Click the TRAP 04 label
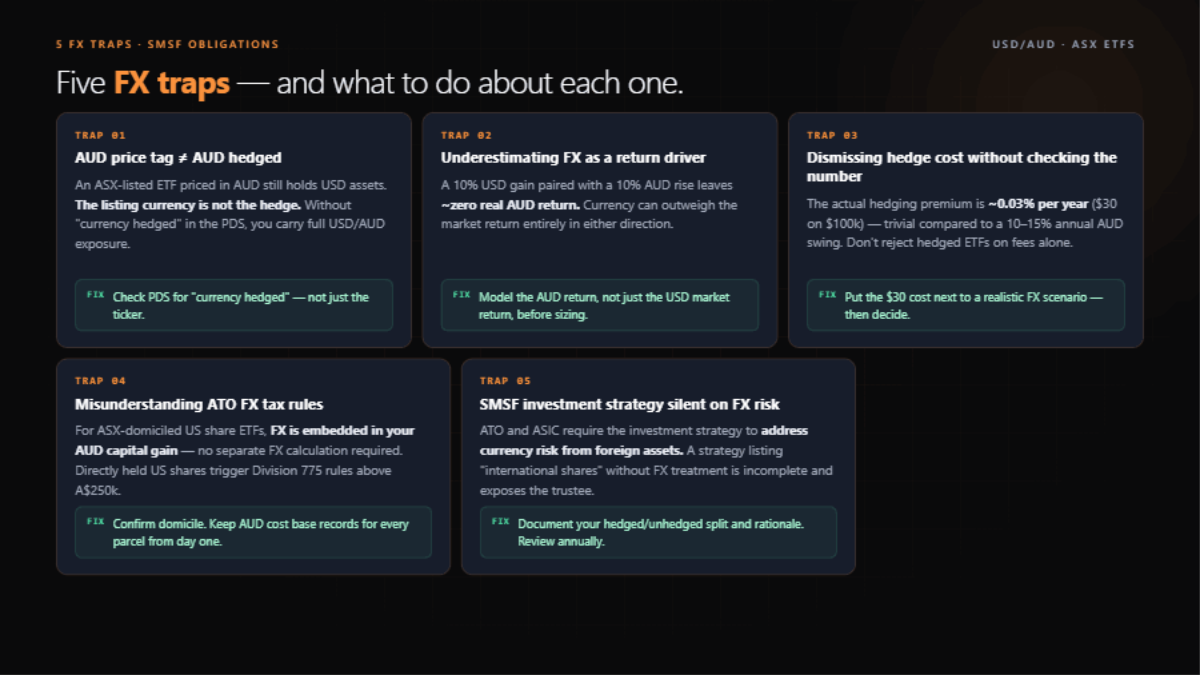Viewport: 1200px width, 675px height. tap(101, 381)
